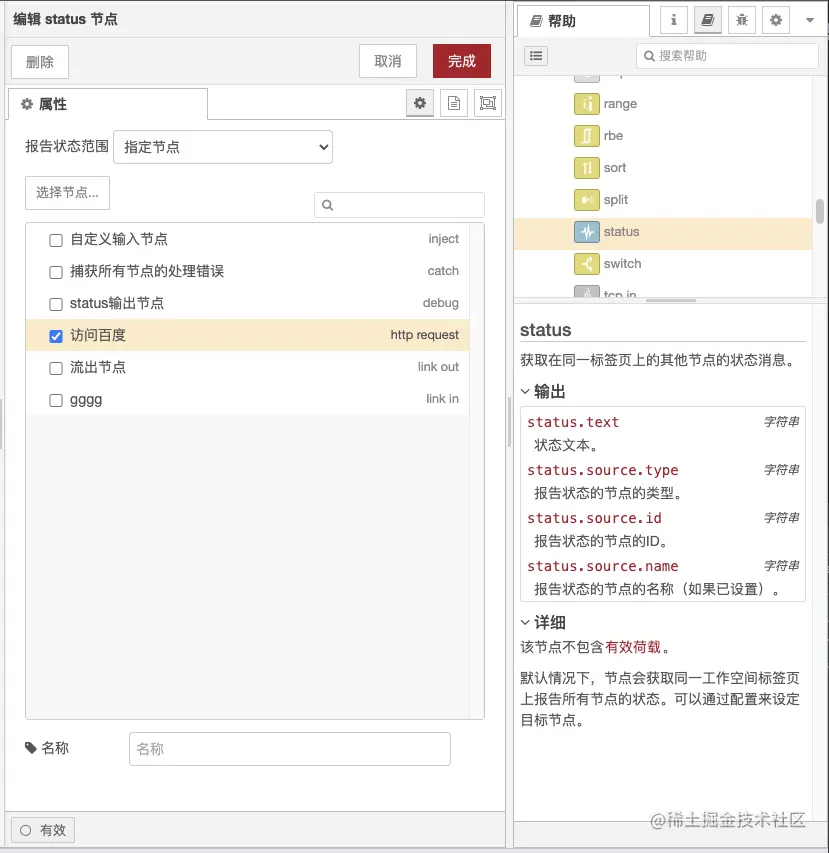Click status node icon in help list

[587, 232]
